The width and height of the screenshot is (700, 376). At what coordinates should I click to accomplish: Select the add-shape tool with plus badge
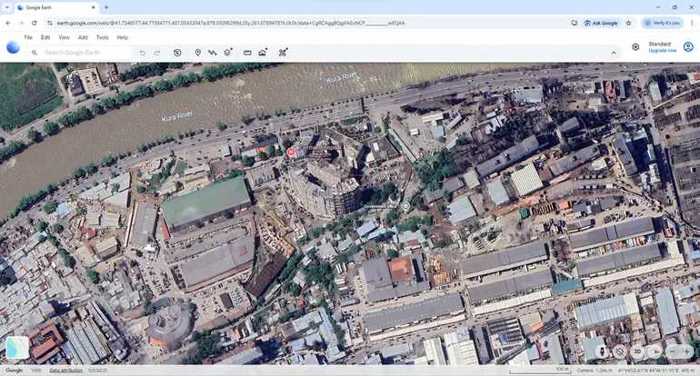pyautogui.click(x=229, y=53)
